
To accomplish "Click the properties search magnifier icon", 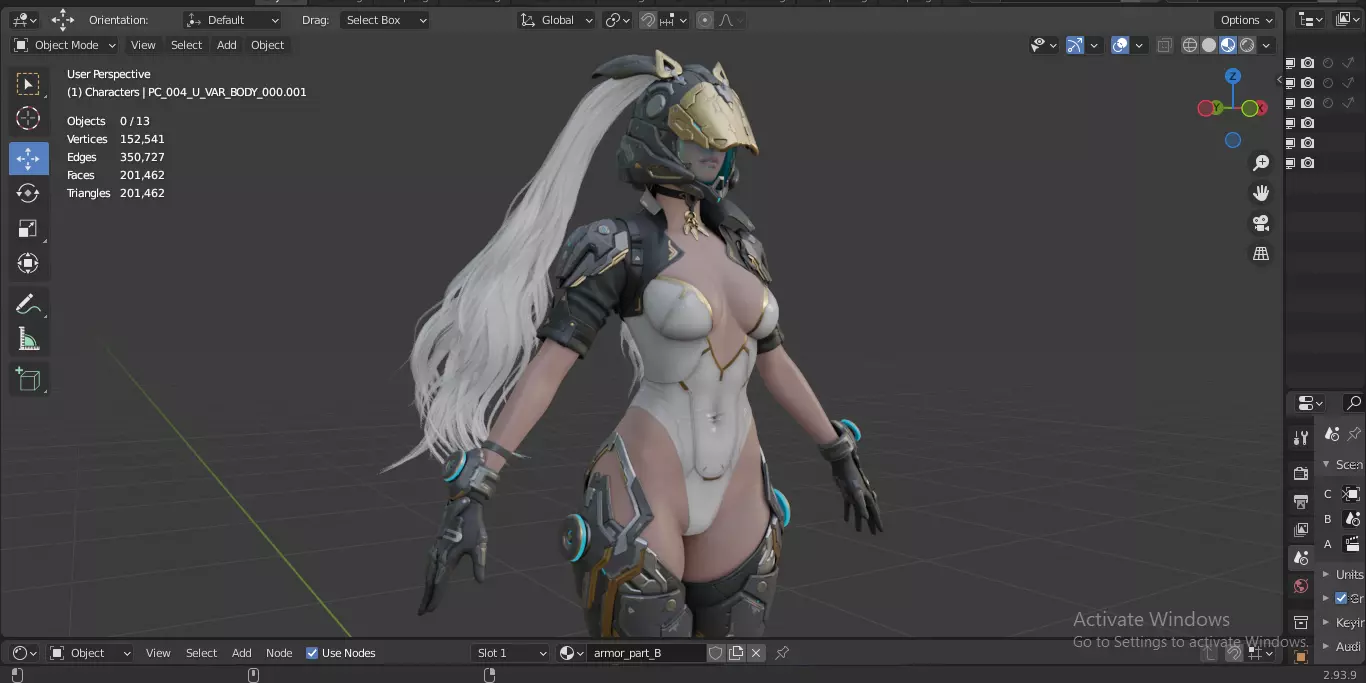I will tap(1353, 403).
